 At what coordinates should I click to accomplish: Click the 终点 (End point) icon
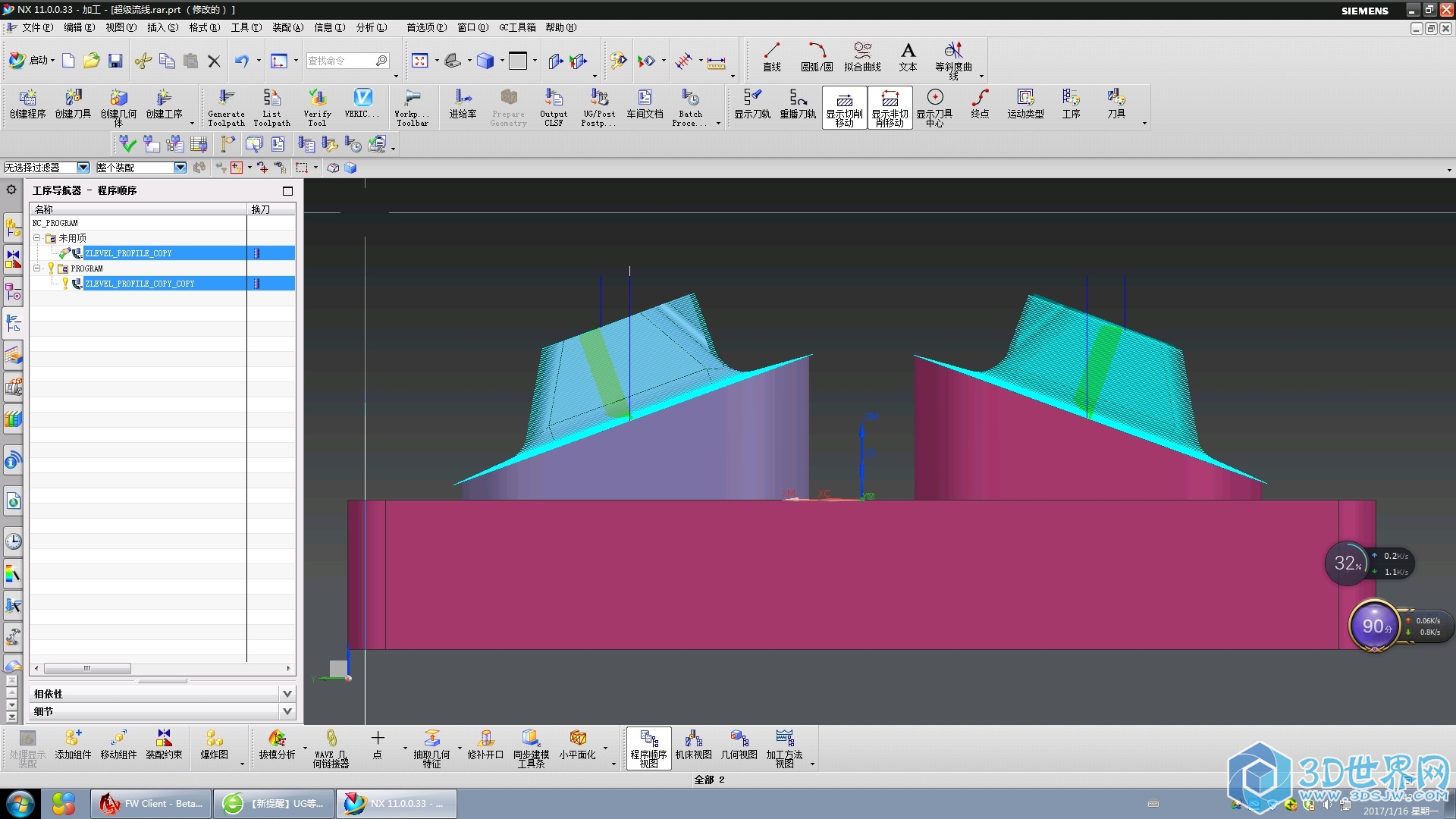[x=980, y=105]
